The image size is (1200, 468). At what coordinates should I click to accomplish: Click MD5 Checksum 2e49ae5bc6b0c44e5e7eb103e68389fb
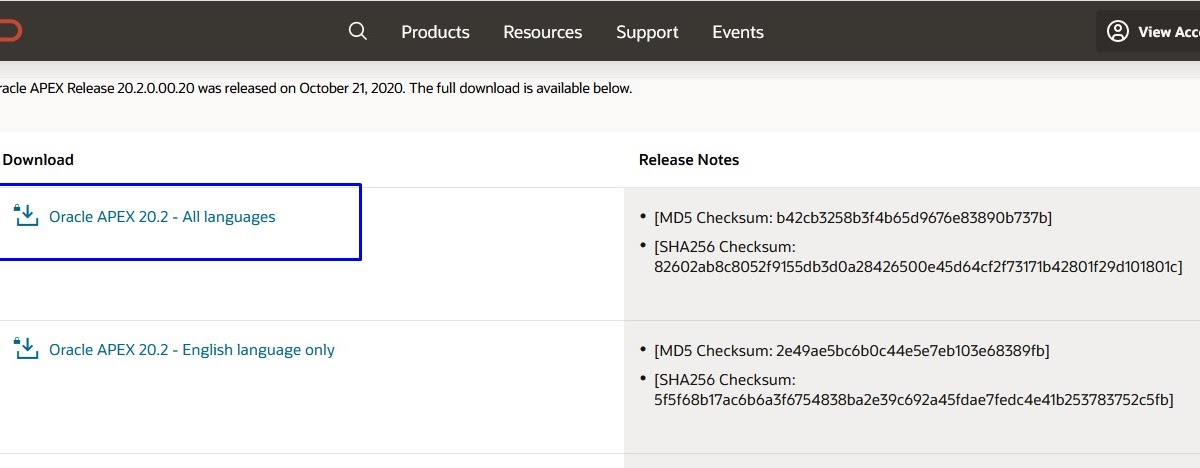point(851,350)
